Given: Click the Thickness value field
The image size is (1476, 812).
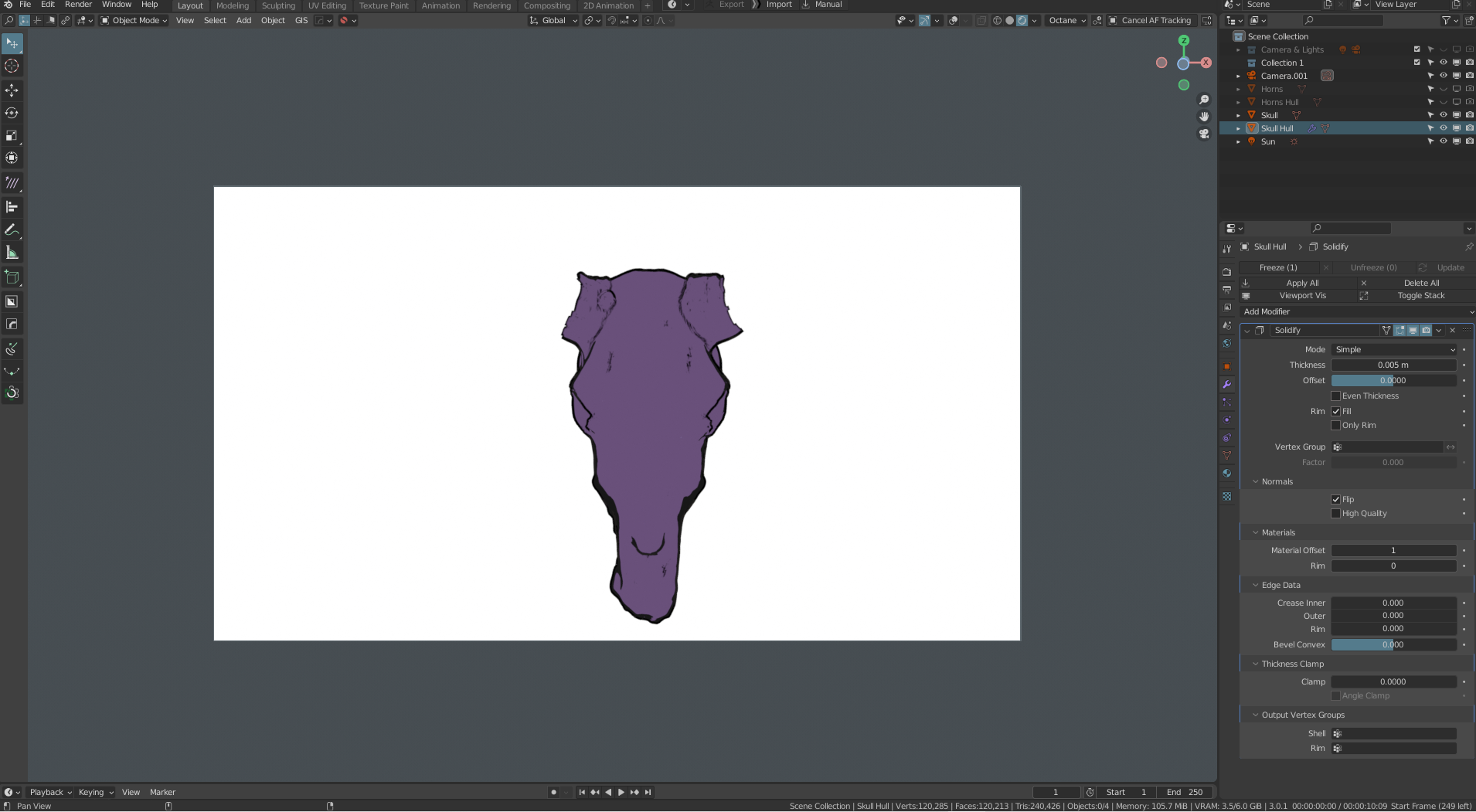Looking at the screenshot, I should click(1393, 365).
